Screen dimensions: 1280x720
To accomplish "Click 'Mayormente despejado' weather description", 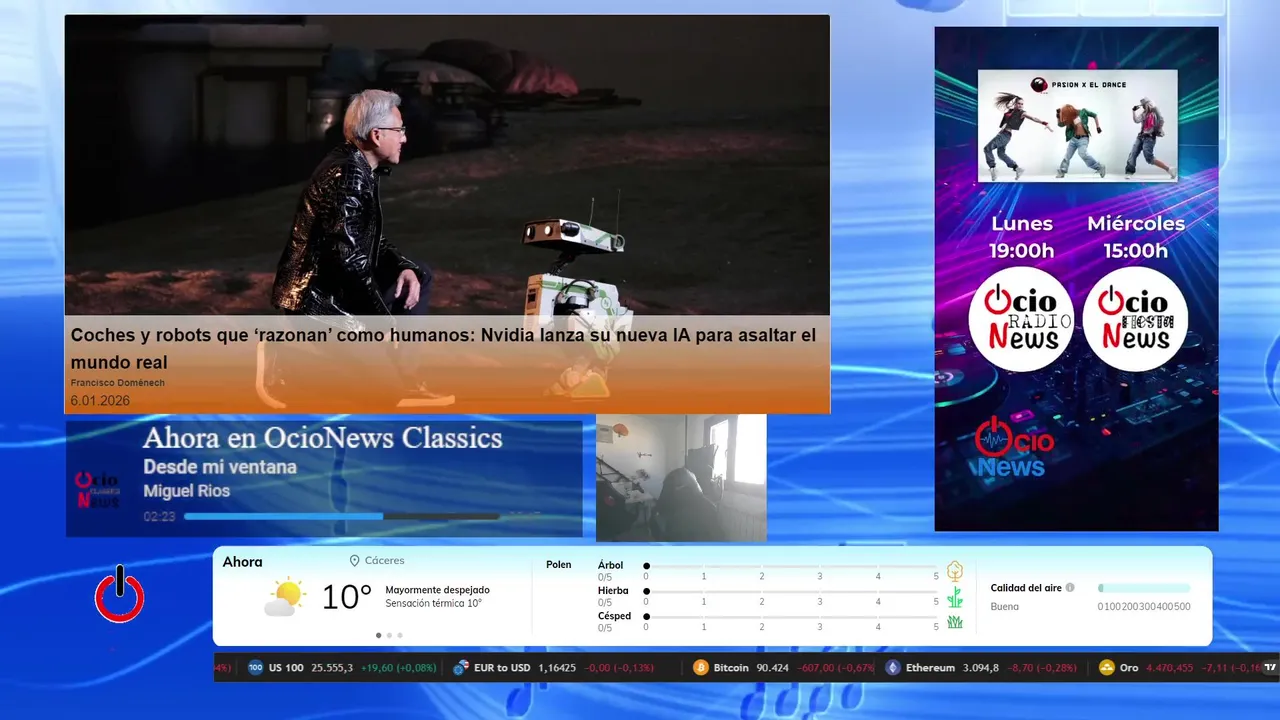I will coord(437,590).
